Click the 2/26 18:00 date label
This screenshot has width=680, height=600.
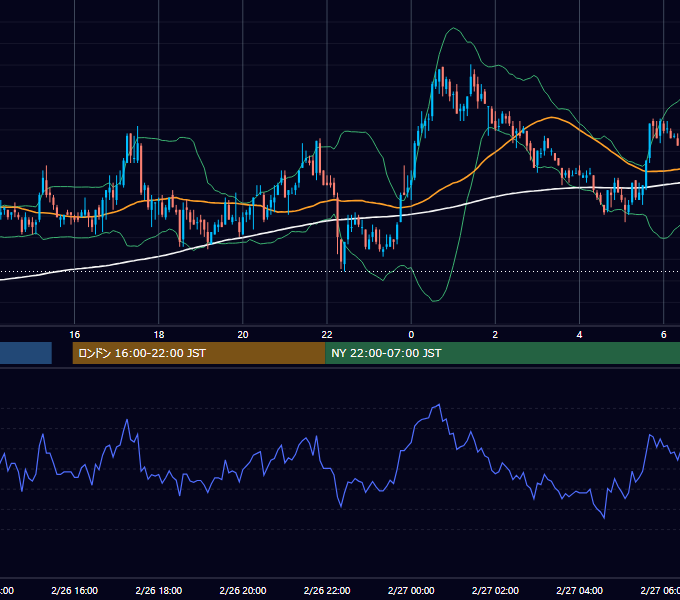159,590
